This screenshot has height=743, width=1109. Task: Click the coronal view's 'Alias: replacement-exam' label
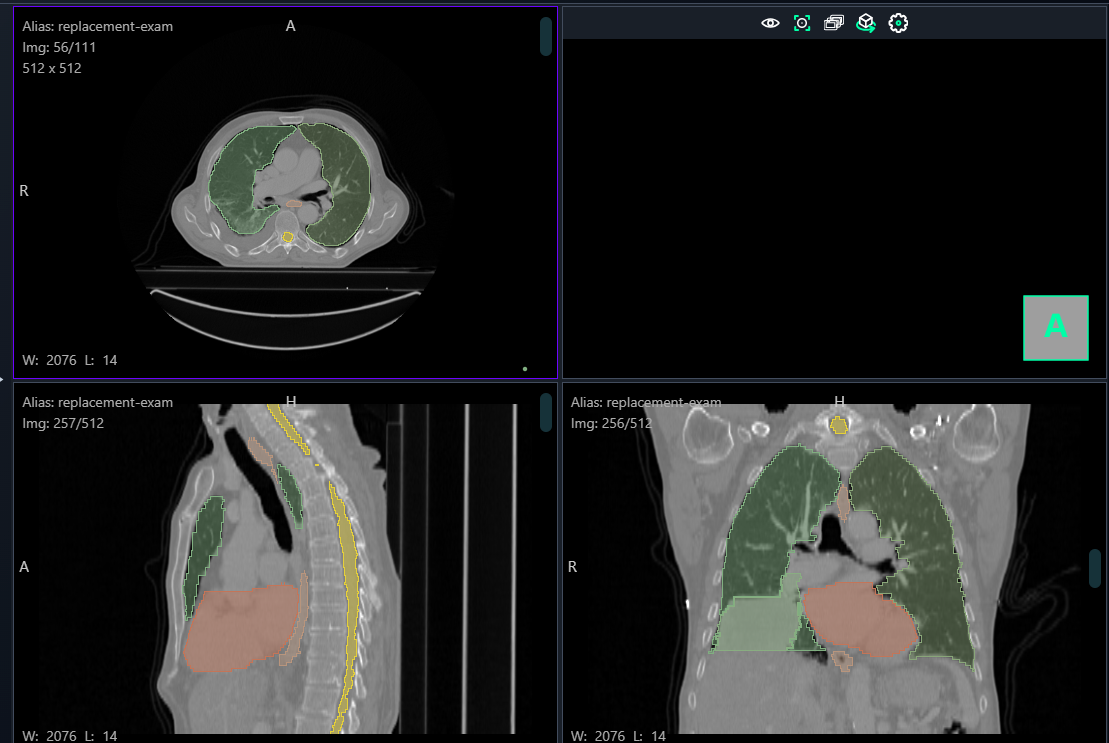[x=646, y=402]
